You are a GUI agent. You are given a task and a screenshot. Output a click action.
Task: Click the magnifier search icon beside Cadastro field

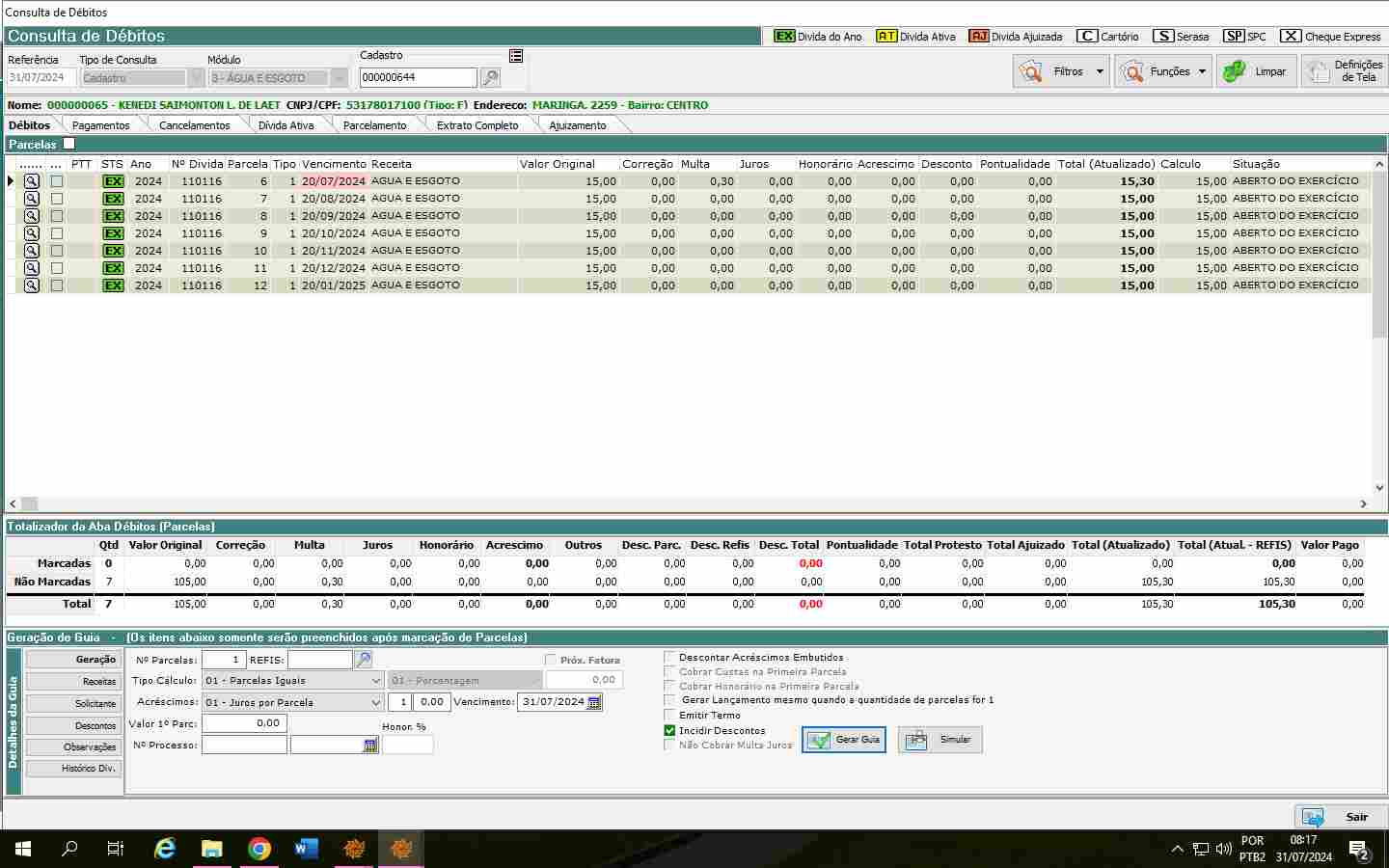[x=490, y=77]
